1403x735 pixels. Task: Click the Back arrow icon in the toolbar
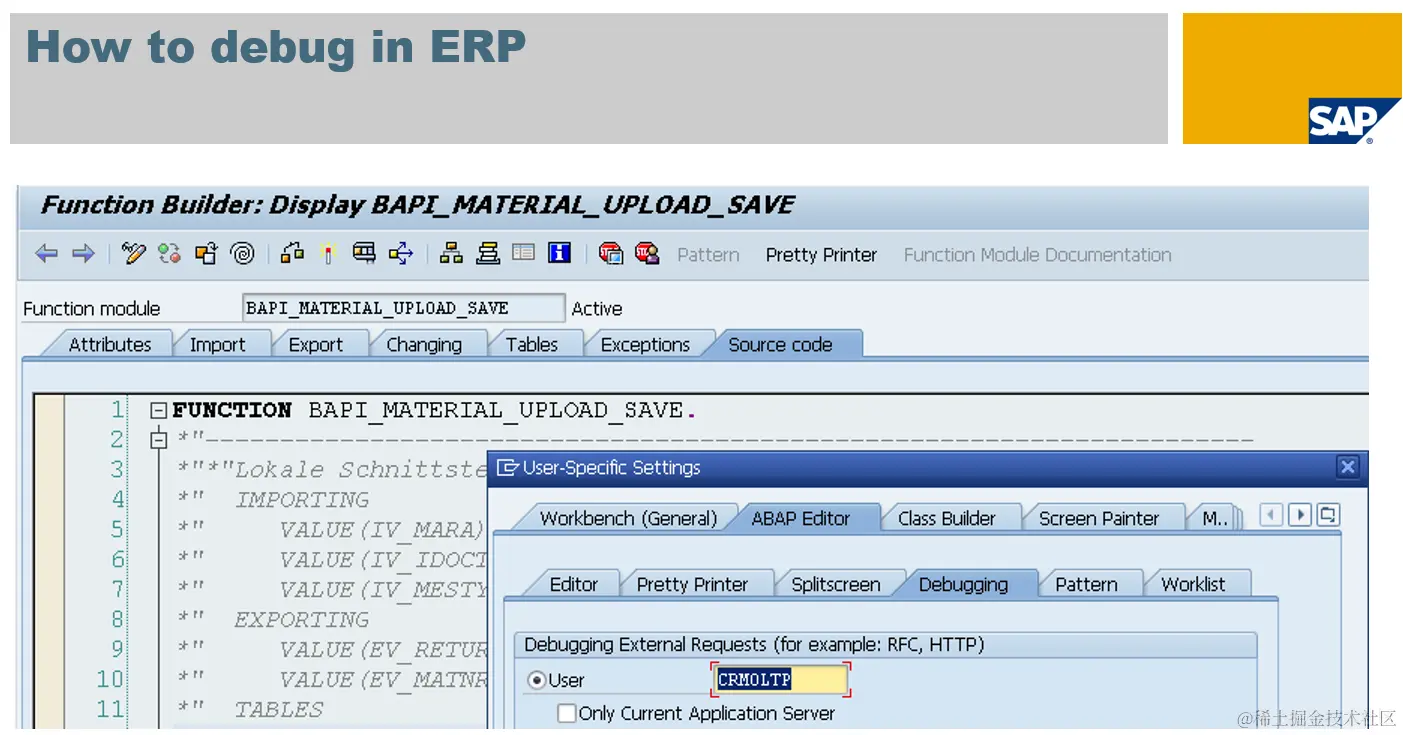(46, 254)
